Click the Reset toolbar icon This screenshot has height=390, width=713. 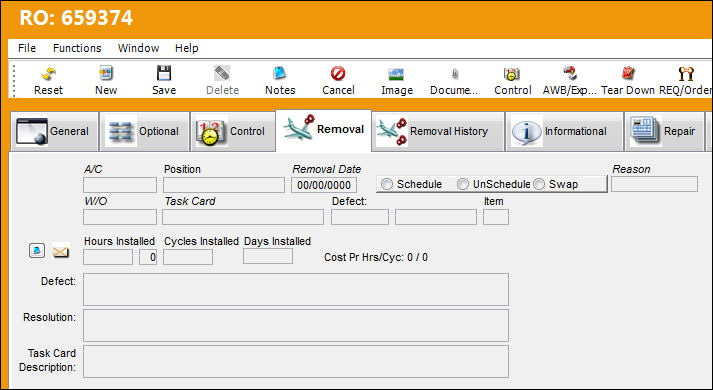tap(48, 73)
